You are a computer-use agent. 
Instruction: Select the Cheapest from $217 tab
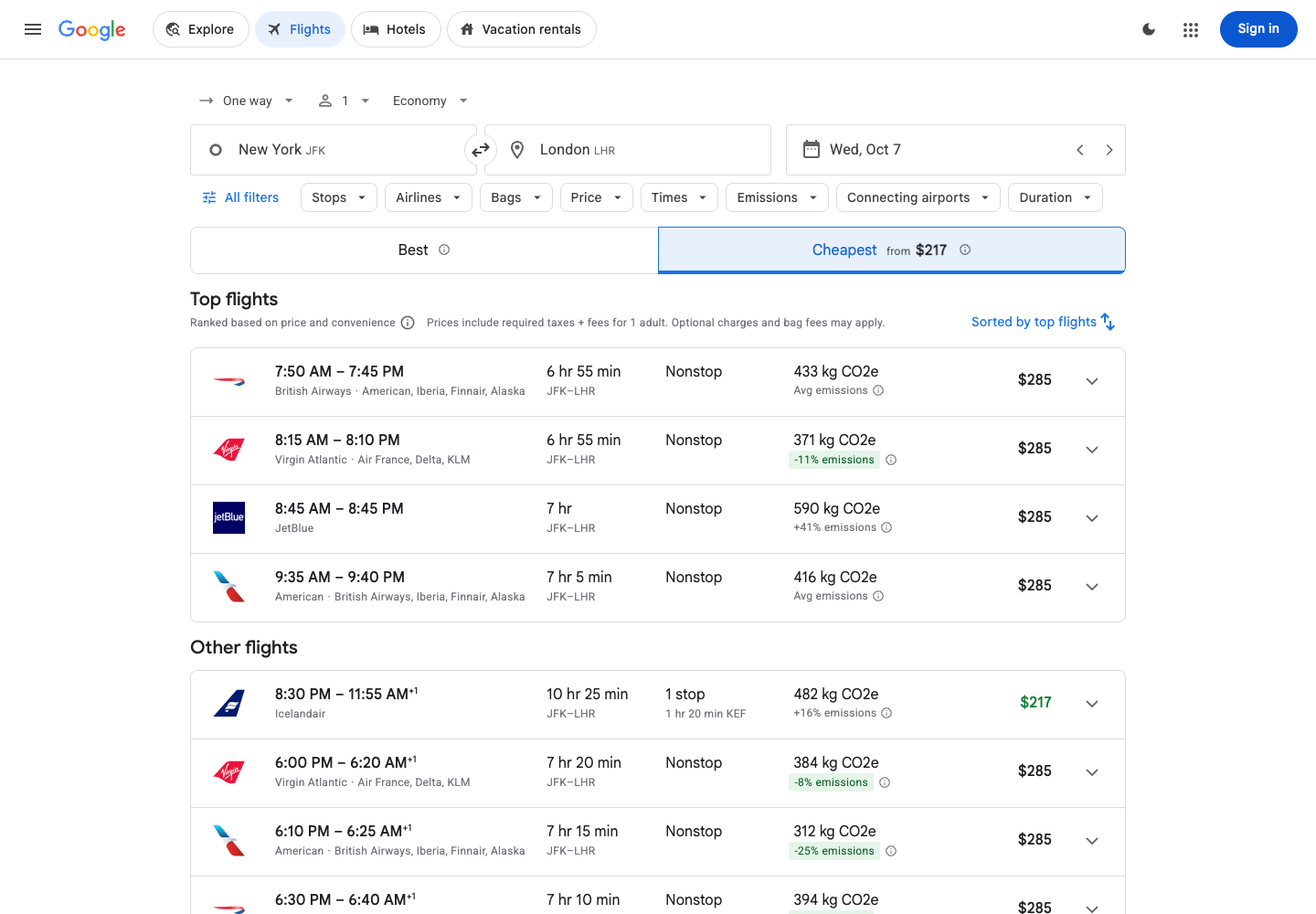click(892, 250)
